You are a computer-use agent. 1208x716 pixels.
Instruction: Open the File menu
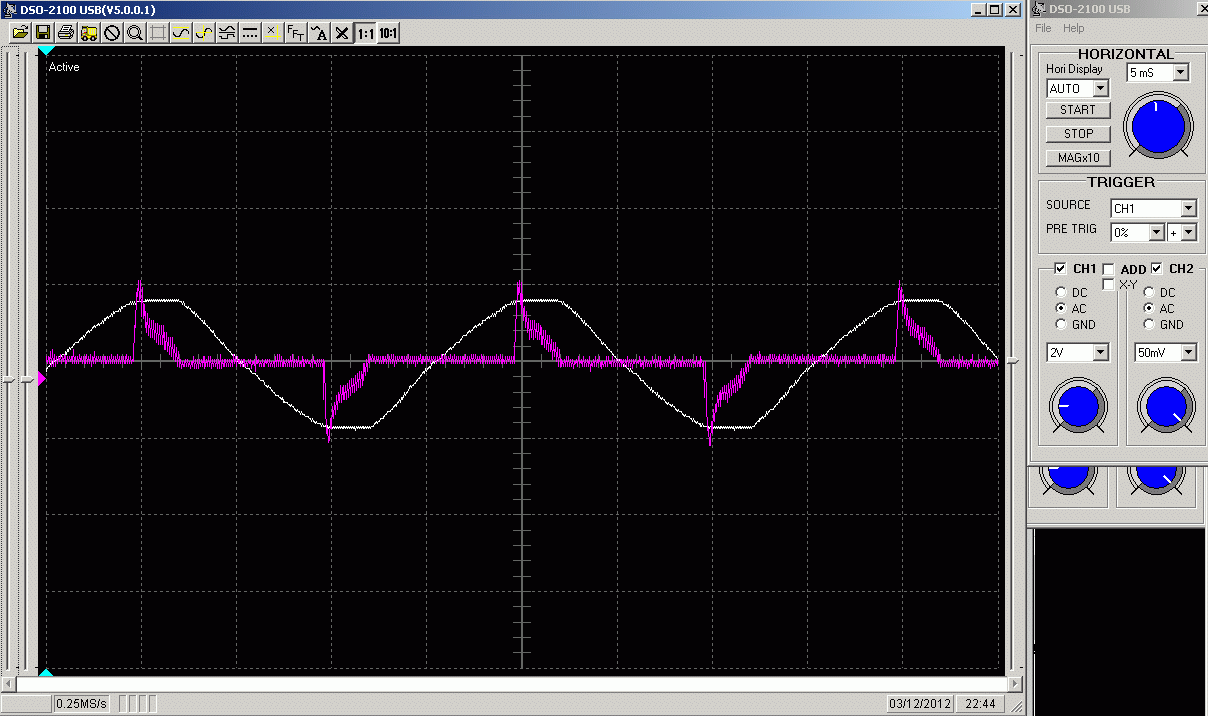[1043, 28]
